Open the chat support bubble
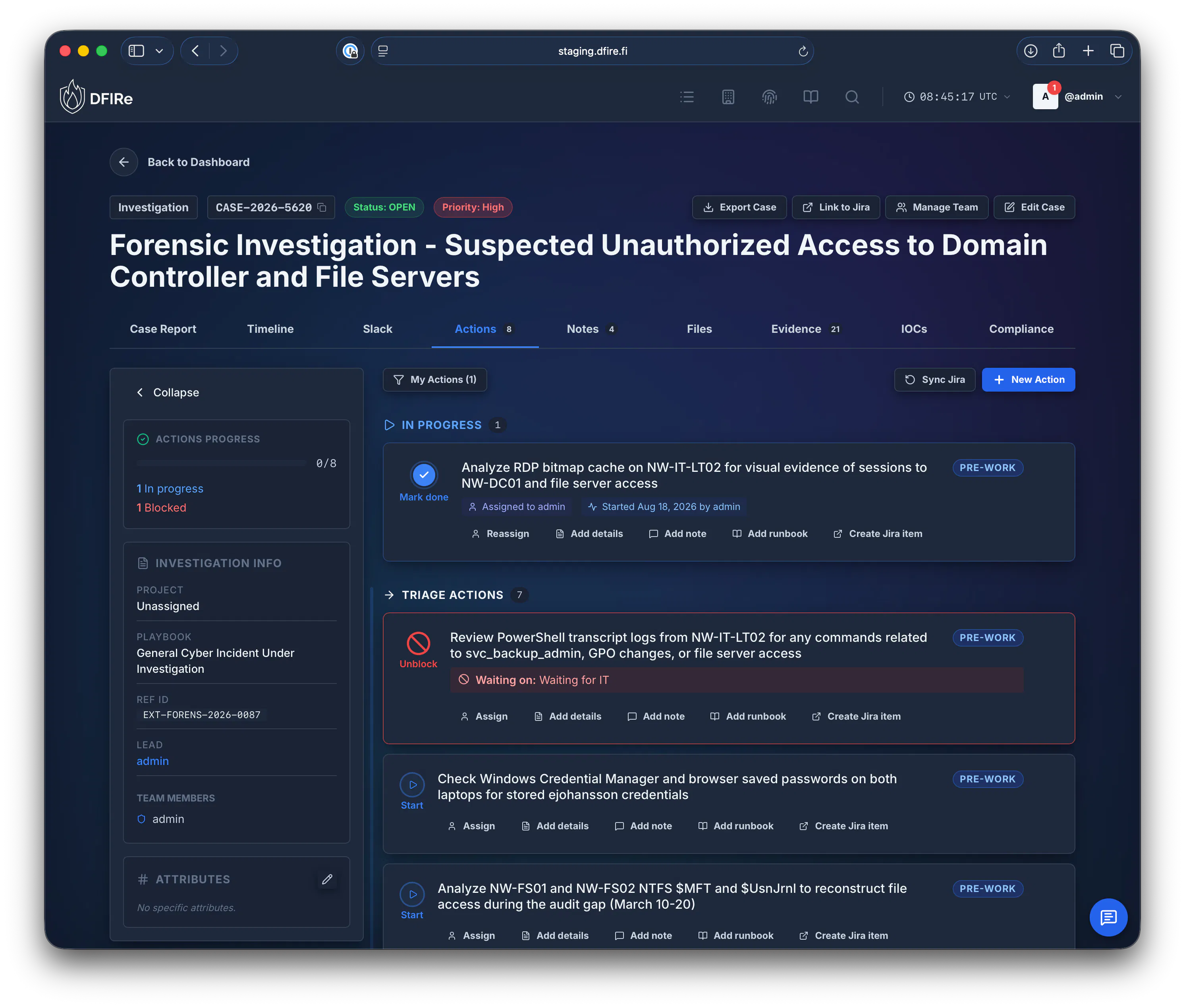 (1108, 917)
